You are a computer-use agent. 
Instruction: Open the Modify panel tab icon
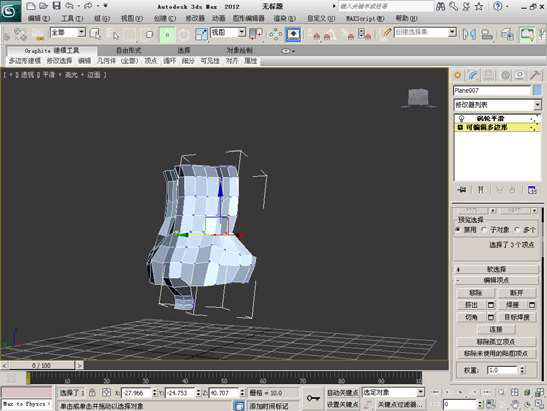click(x=473, y=75)
